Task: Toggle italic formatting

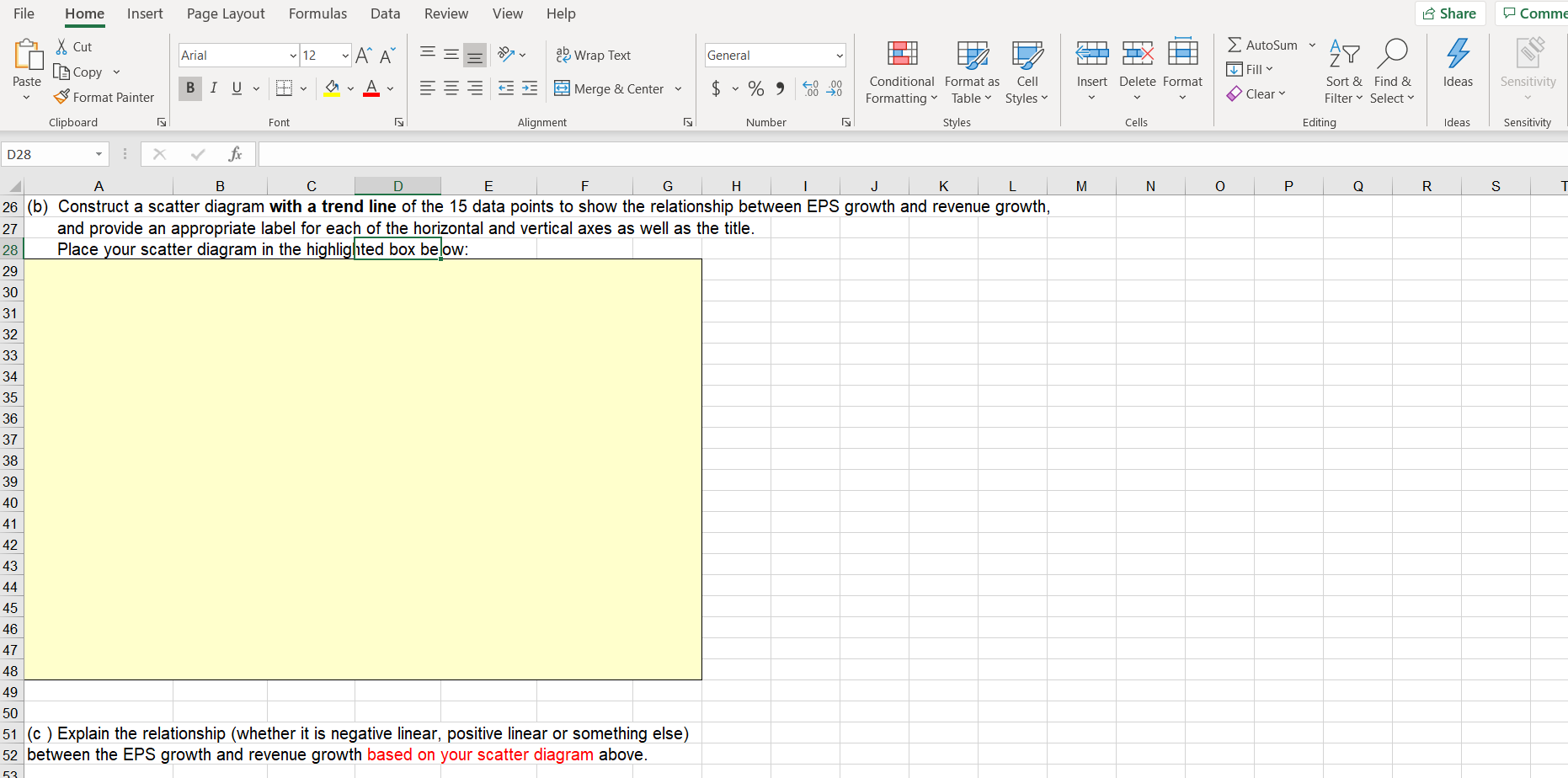Action: [x=213, y=88]
